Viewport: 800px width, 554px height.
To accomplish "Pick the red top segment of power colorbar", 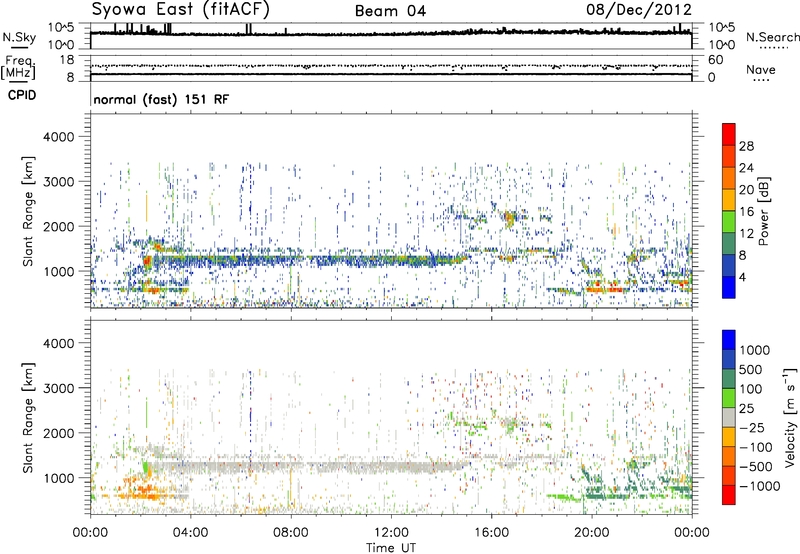I will [729, 135].
